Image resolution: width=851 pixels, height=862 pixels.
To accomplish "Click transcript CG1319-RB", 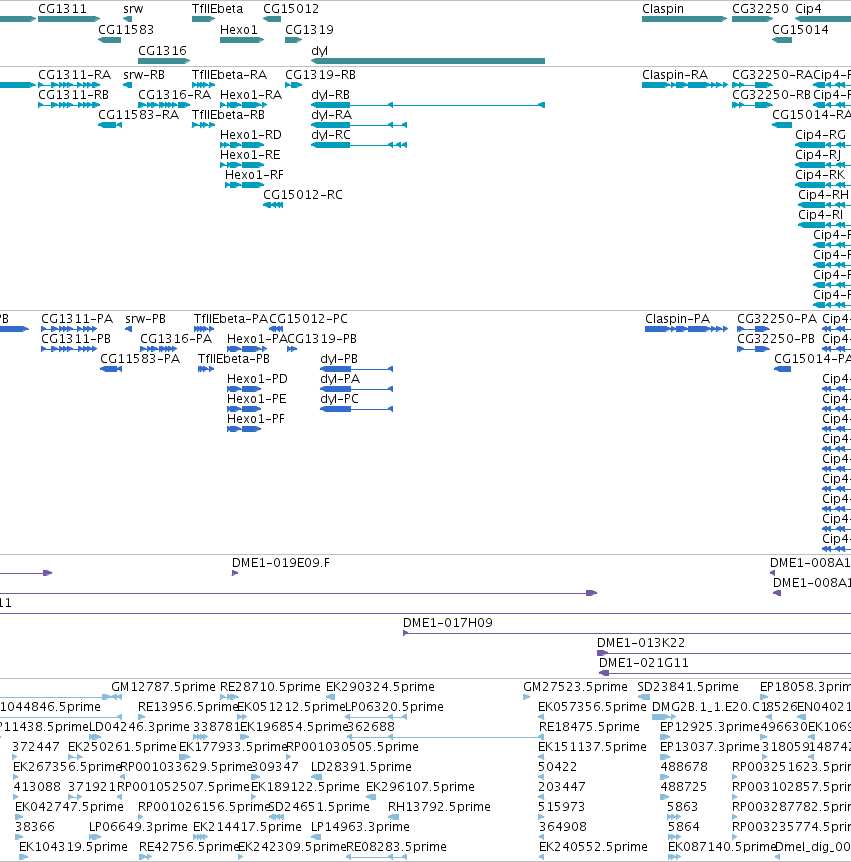I will coord(320,75).
